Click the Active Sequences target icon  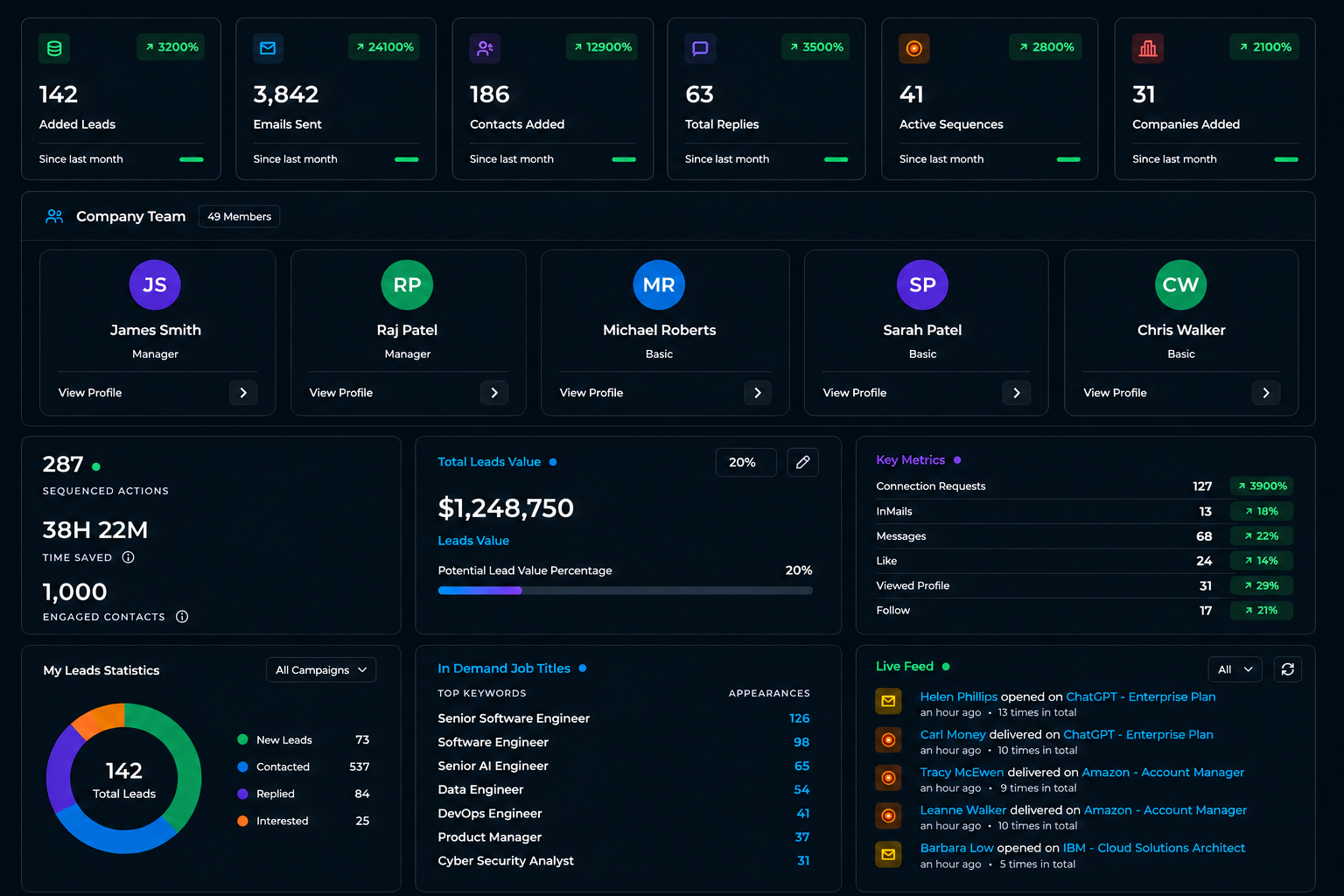click(914, 48)
